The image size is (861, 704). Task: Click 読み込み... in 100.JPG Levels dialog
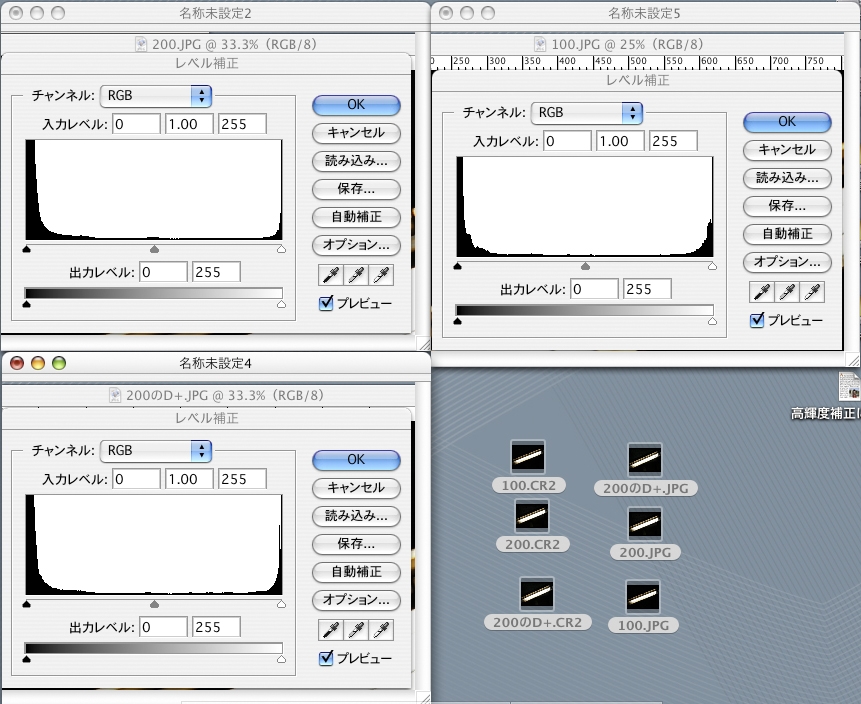click(x=787, y=178)
